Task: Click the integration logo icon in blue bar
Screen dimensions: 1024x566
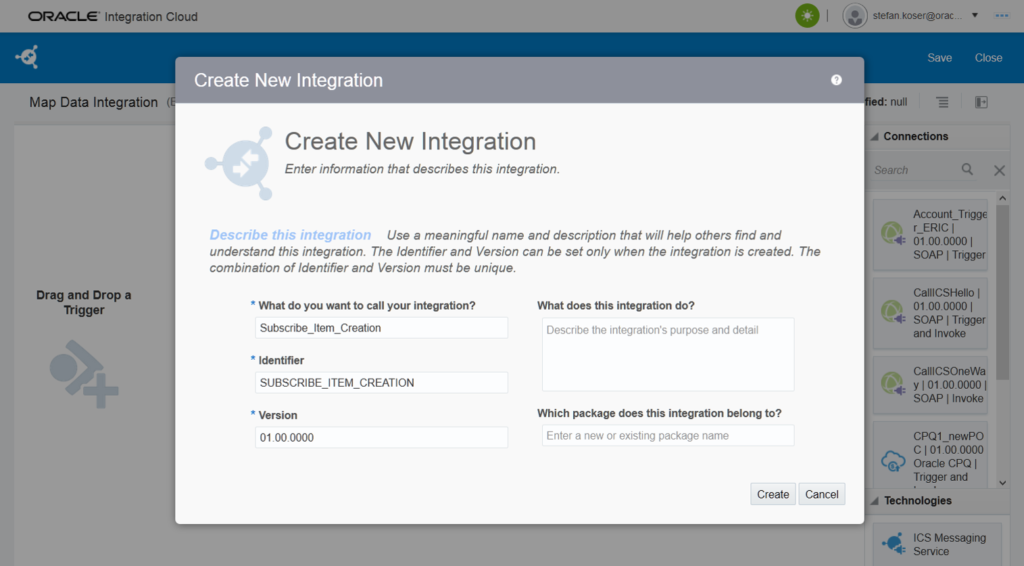Action: click(x=27, y=57)
